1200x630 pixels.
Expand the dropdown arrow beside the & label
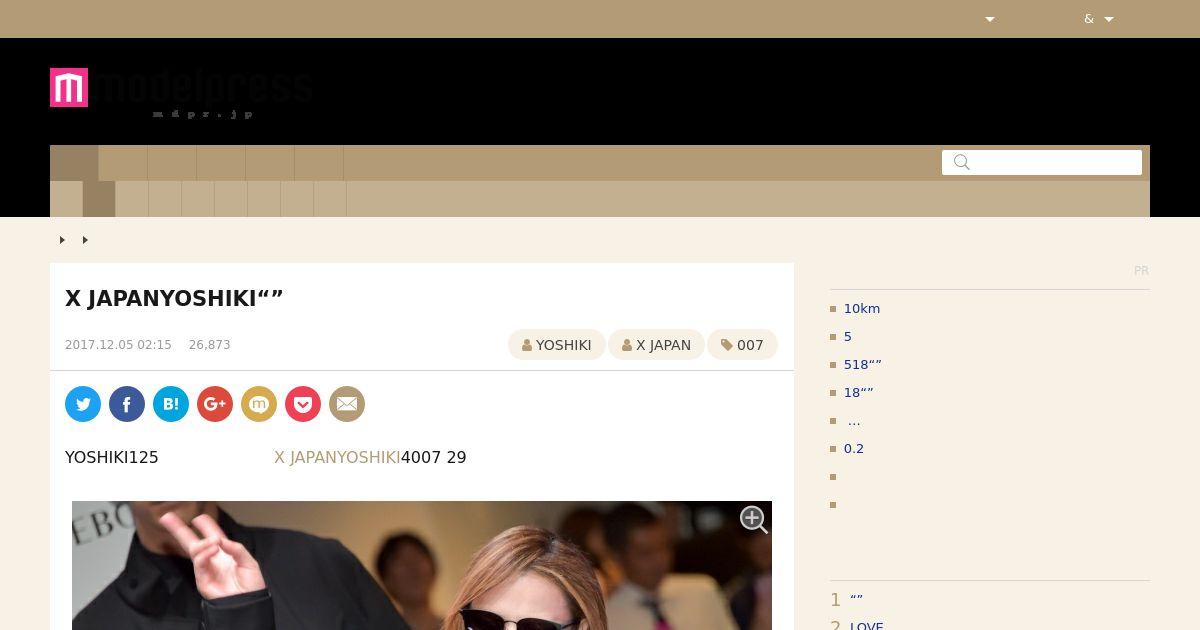[x=1108, y=19]
